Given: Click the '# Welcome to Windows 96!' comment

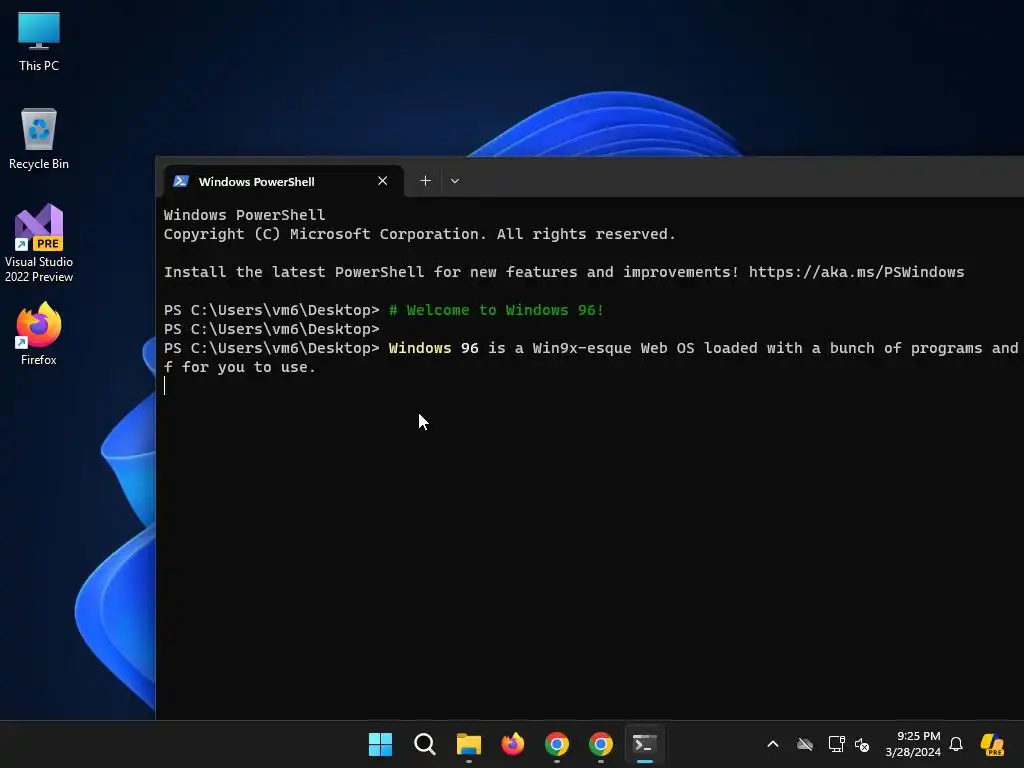Looking at the screenshot, I should click(496, 310).
